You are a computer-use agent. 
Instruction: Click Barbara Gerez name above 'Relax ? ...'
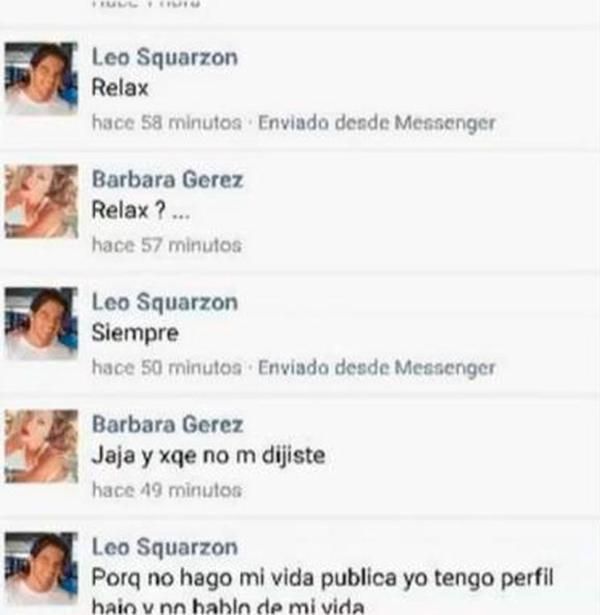pos(167,180)
